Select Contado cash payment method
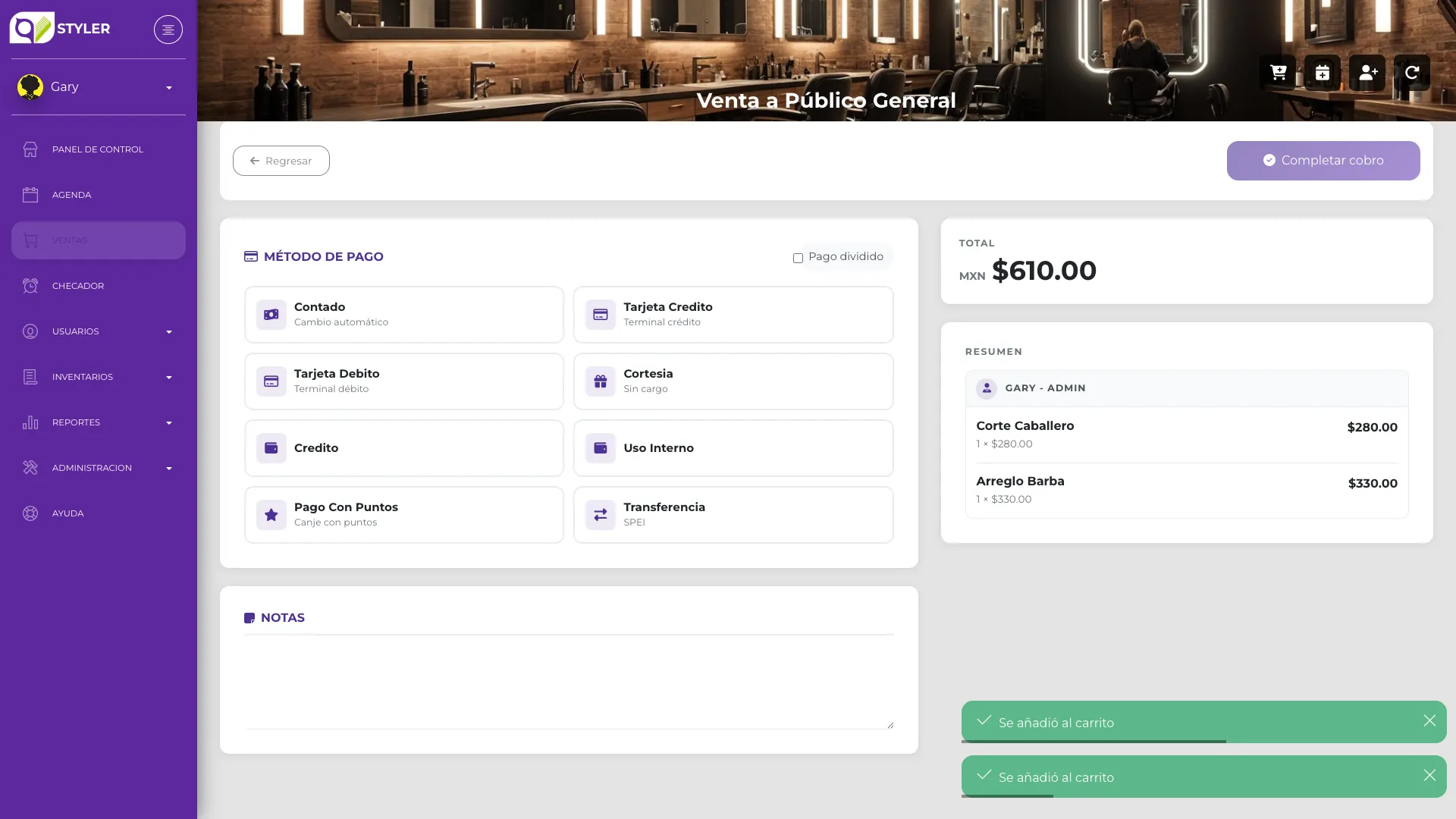This screenshot has width=1456, height=819. 404,315
